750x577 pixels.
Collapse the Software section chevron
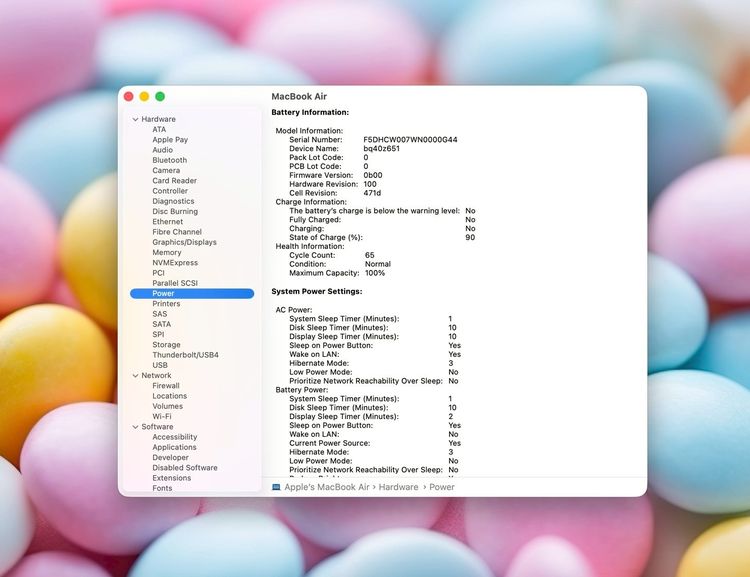pos(135,427)
